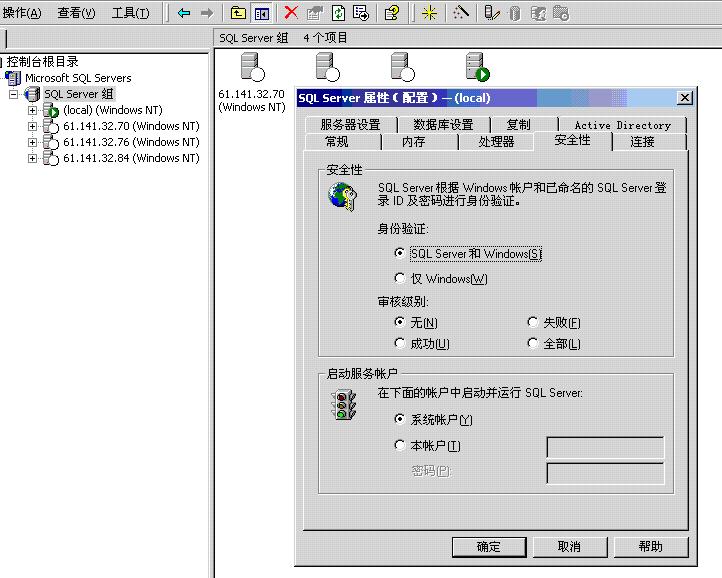This screenshot has width=722, height=578.
Task: Toggle the show/hide console tree icon
Action: [x=262, y=13]
